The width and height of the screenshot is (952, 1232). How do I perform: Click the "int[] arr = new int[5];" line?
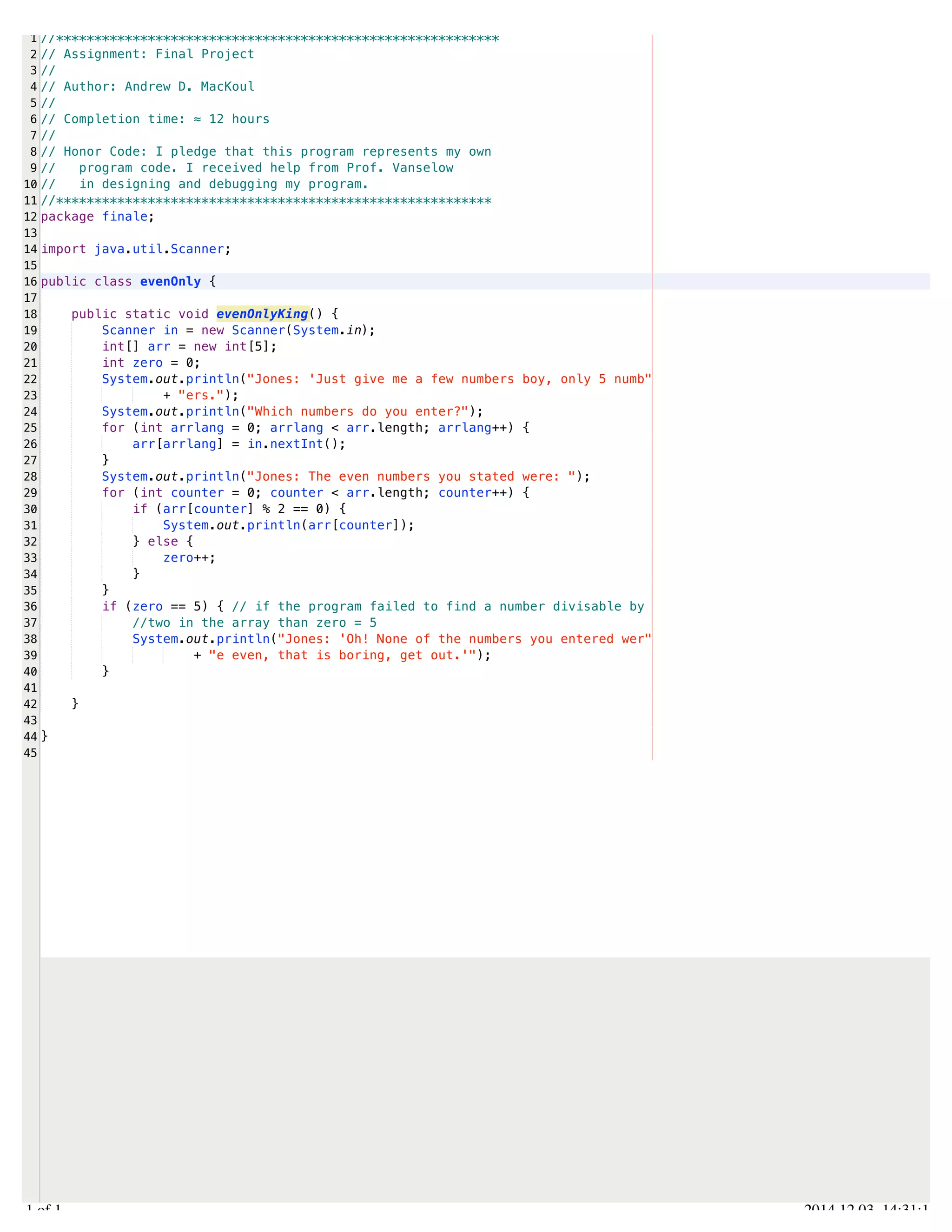click(x=190, y=346)
